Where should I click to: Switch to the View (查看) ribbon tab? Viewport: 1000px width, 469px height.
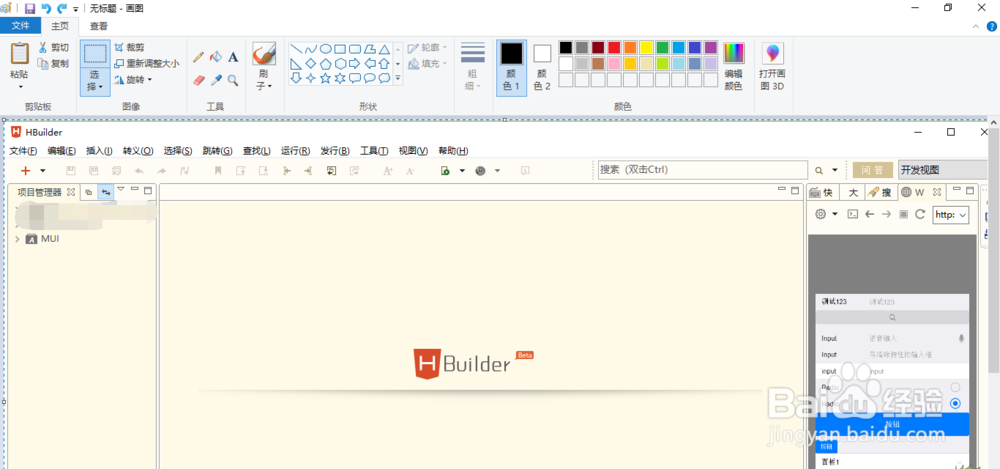tap(98, 26)
